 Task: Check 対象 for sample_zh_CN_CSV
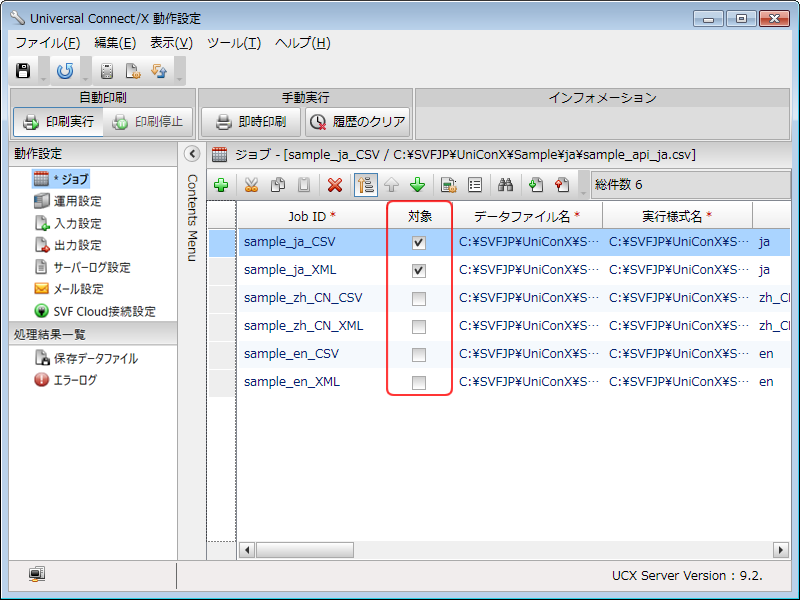pos(418,298)
